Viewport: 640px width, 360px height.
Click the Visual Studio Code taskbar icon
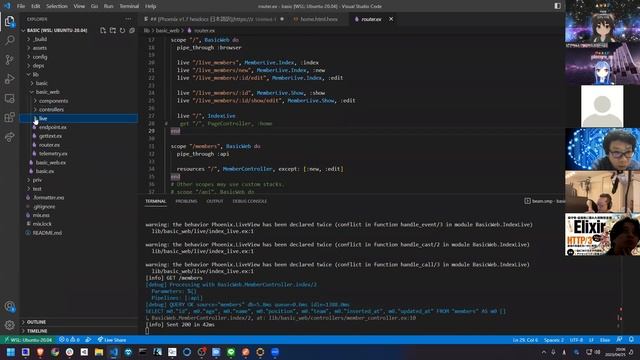click(113, 352)
